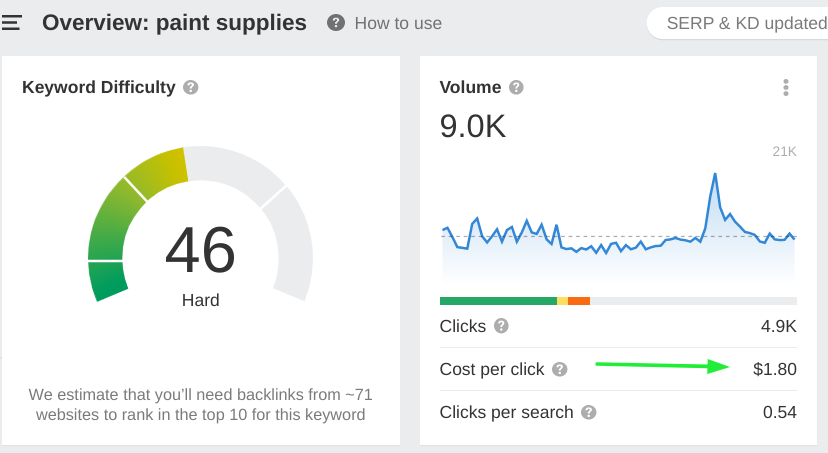The image size is (828, 453).
Task: Click the gray portion of the clicks bar
Action: (692, 300)
